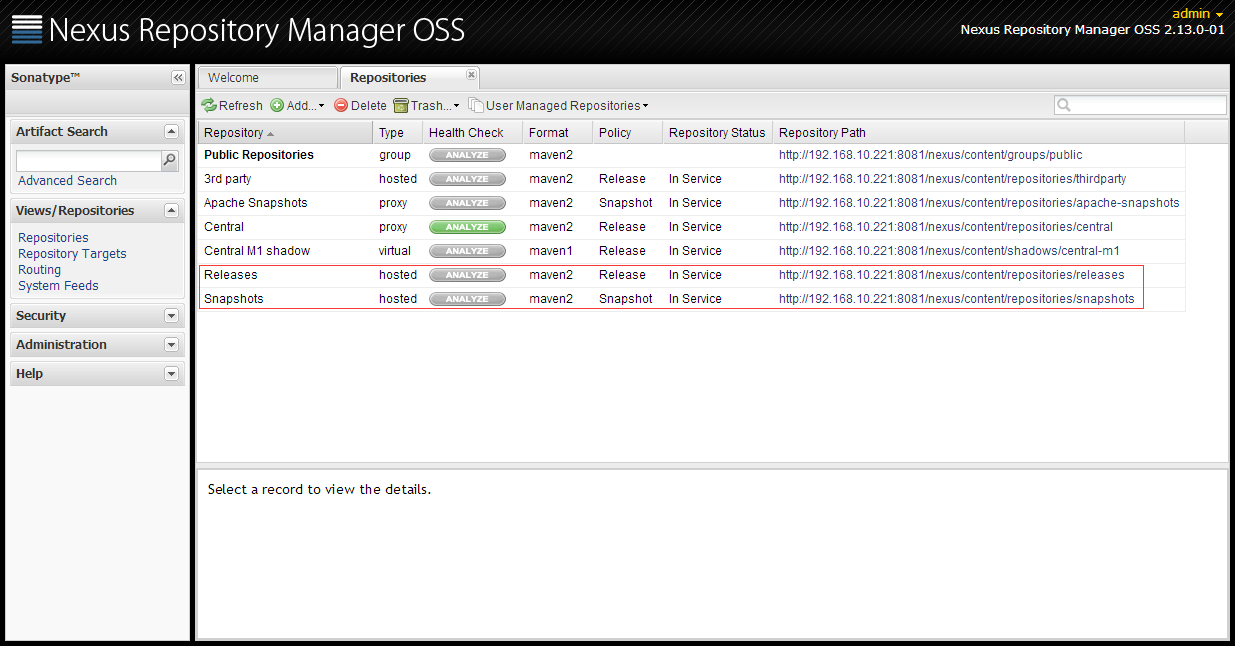Open the repositories/releases URL
This screenshot has width=1235, height=646.
tap(951, 275)
